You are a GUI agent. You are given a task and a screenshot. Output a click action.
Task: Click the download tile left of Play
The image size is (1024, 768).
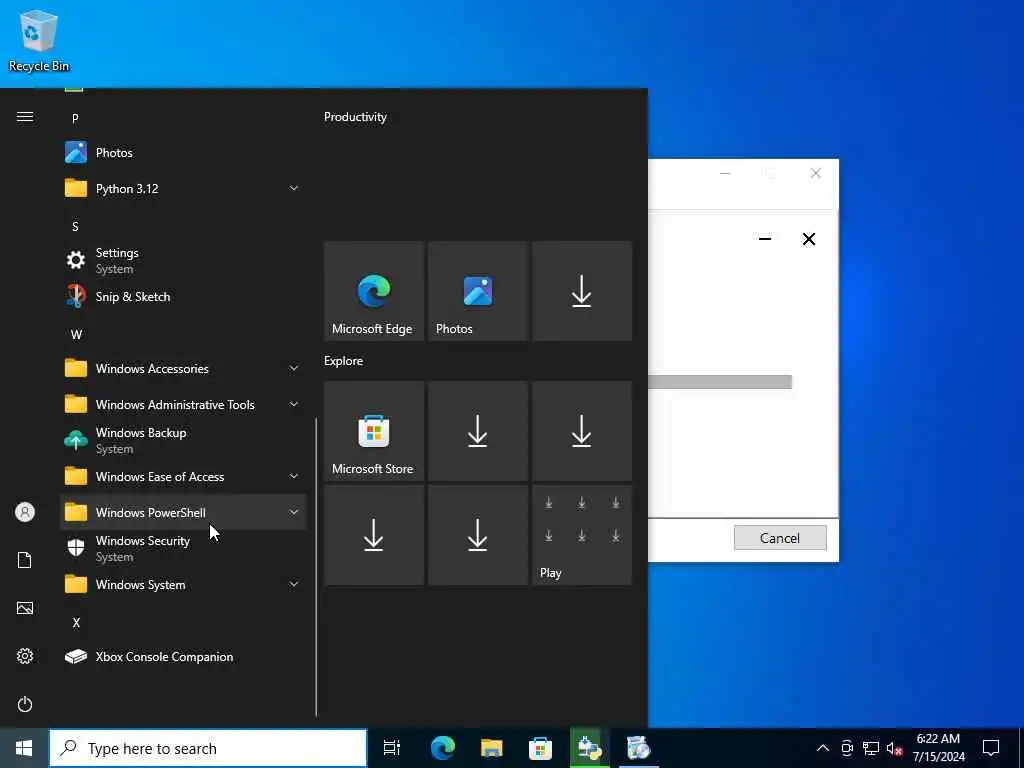[478, 535]
